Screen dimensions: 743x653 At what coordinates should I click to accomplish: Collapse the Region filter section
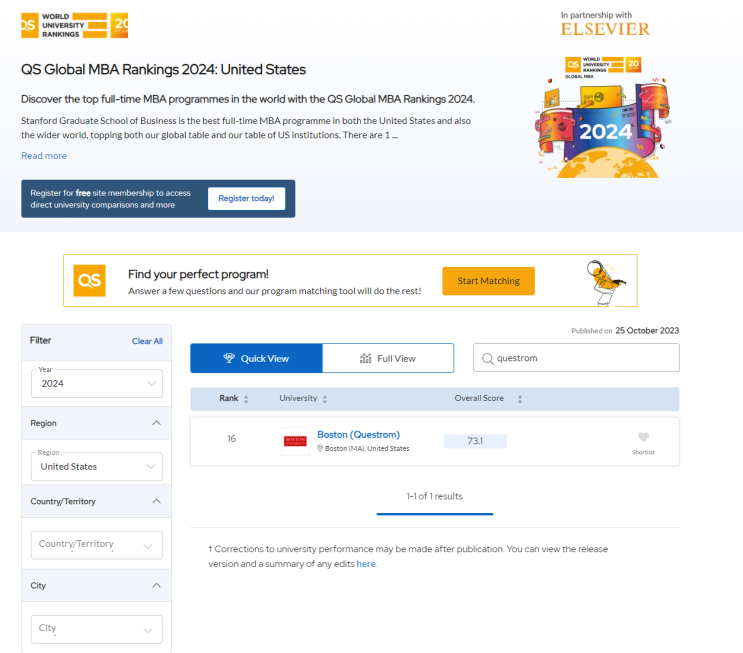point(156,423)
